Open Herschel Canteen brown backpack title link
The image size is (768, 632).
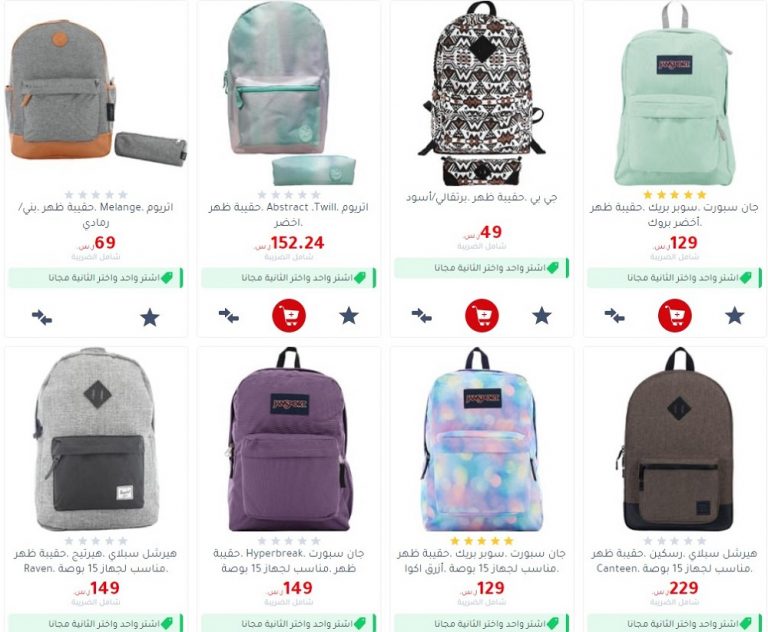(x=674, y=561)
